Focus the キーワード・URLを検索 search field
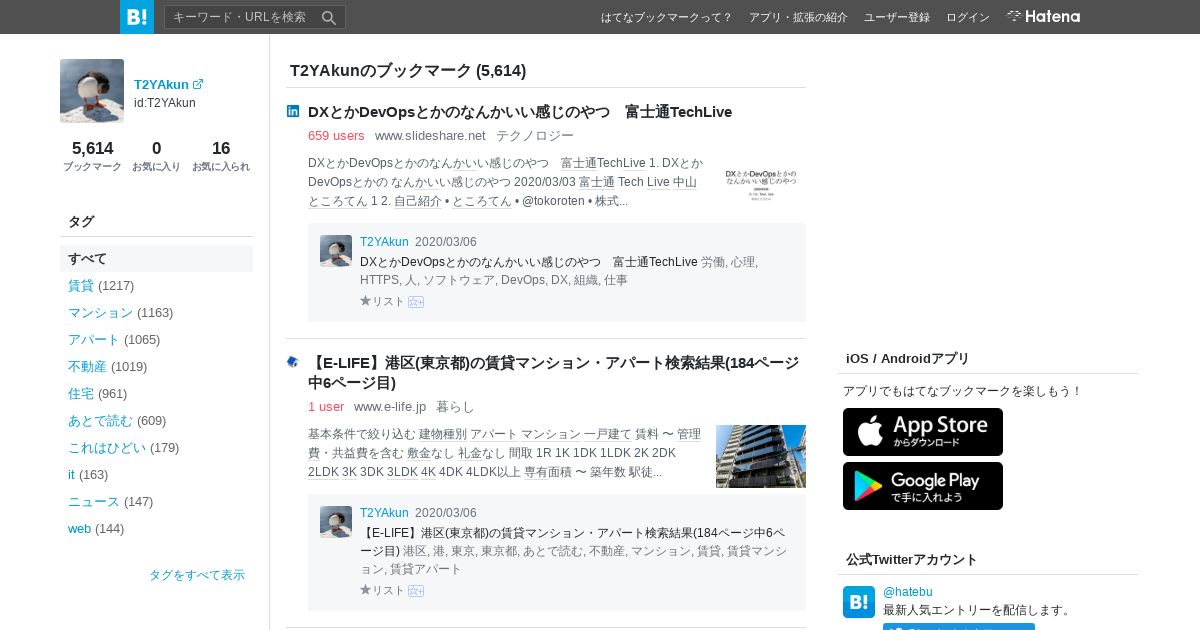Screen dimensions: 1200x630 click(x=241, y=17)
